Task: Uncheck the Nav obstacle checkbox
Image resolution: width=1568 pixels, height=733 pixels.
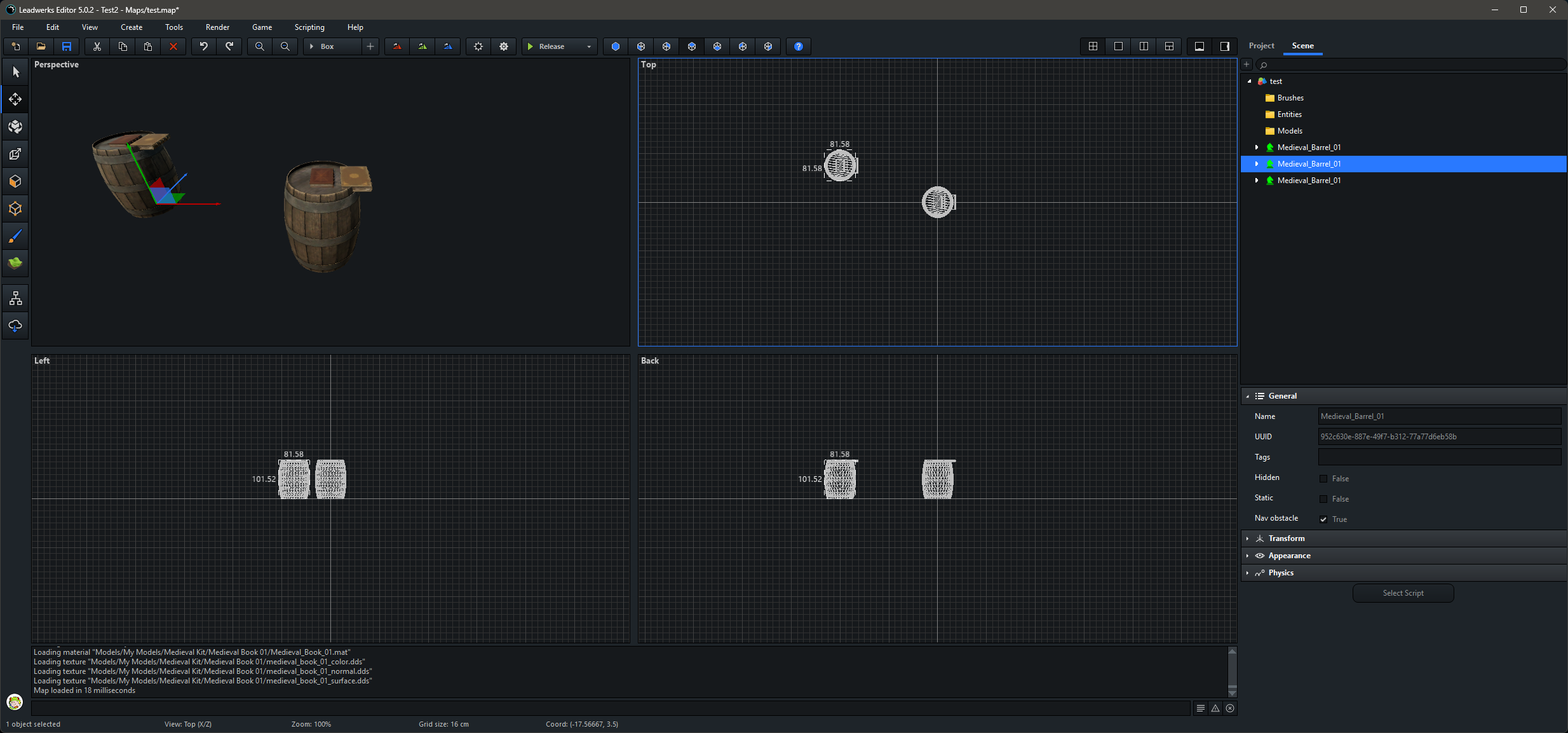Action: pos(1323,519)
